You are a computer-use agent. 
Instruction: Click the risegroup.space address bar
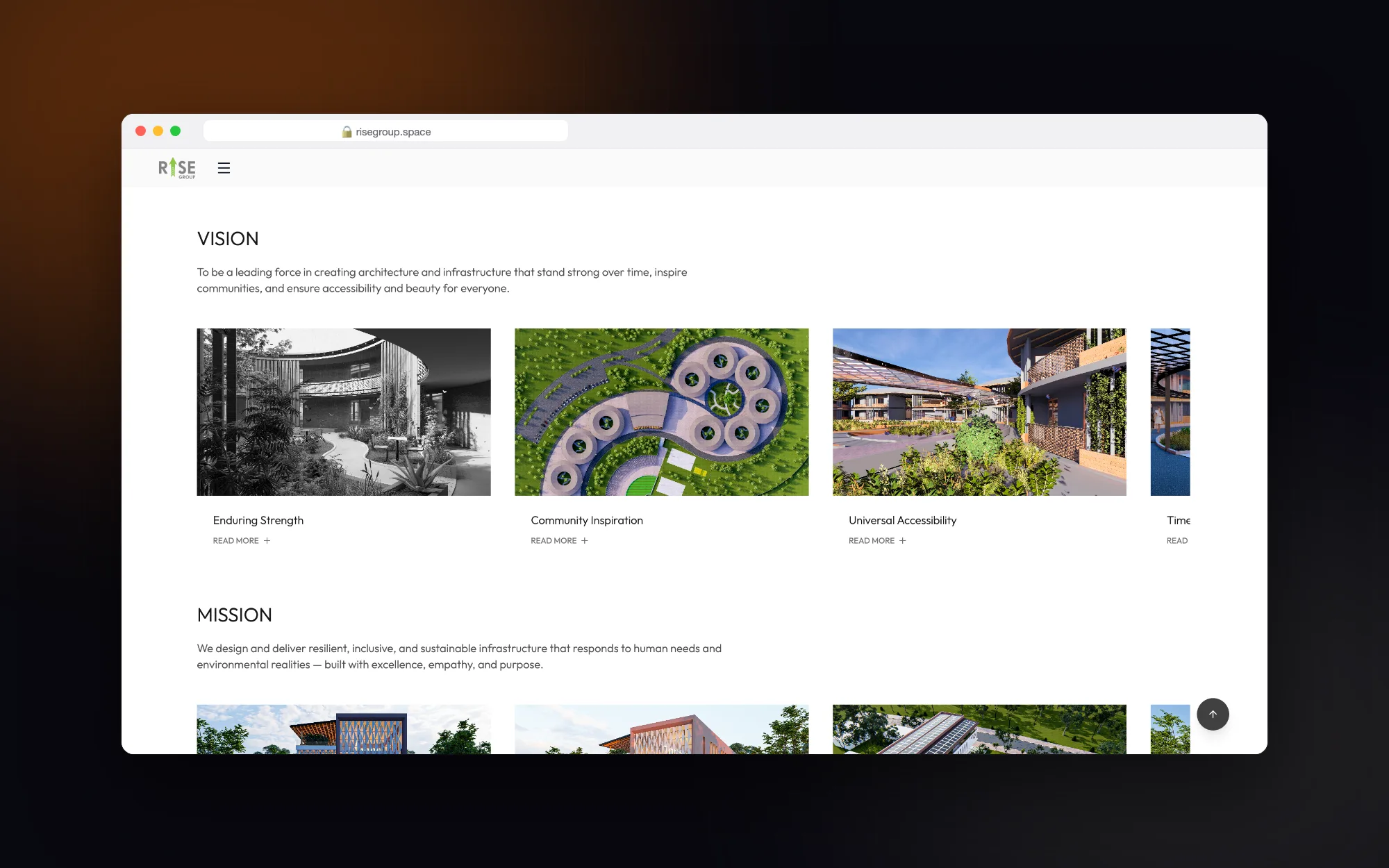tap(385, 131)
